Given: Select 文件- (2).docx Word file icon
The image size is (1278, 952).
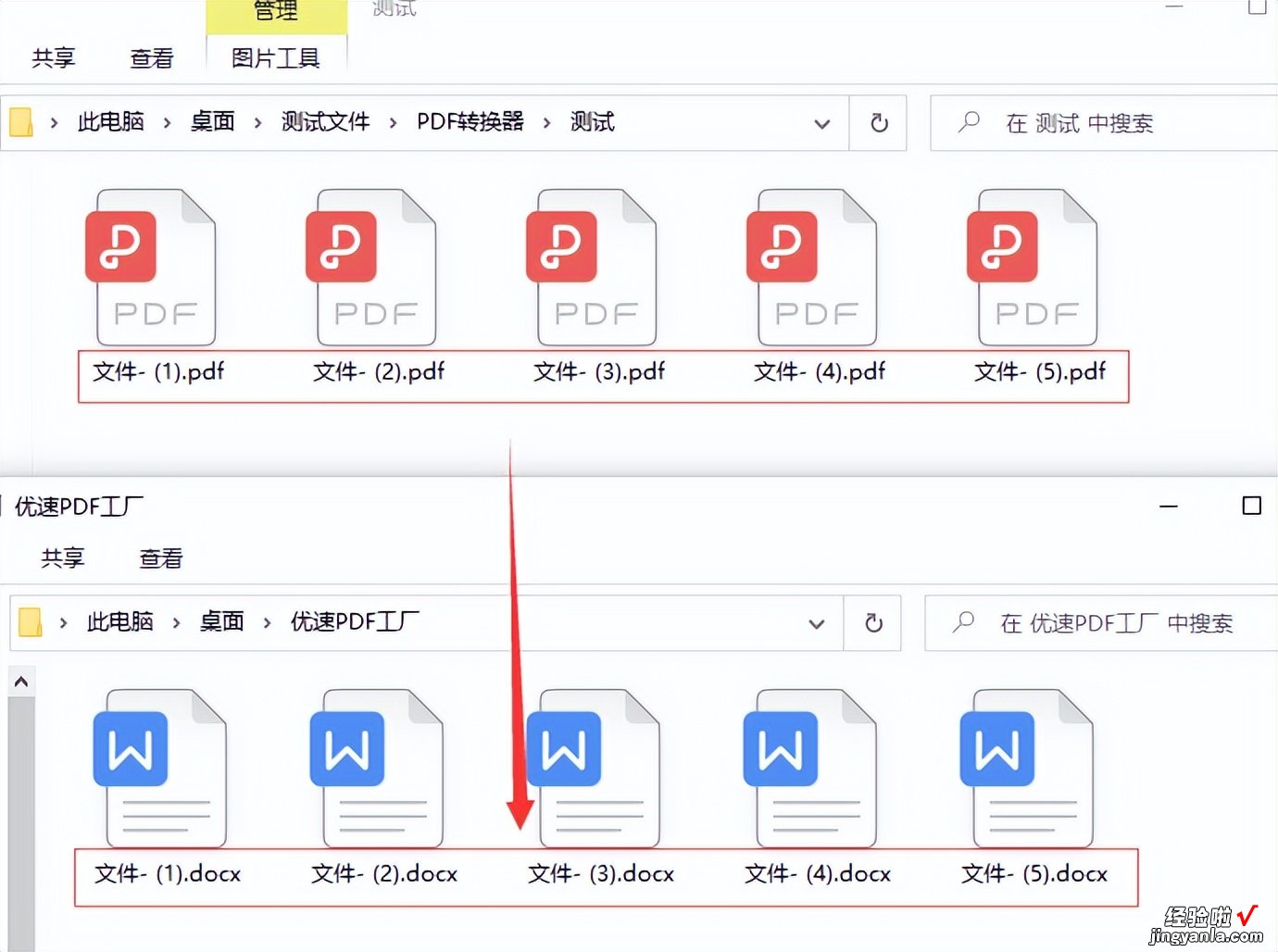Looking at the screenshot, I should click(377, 769).
